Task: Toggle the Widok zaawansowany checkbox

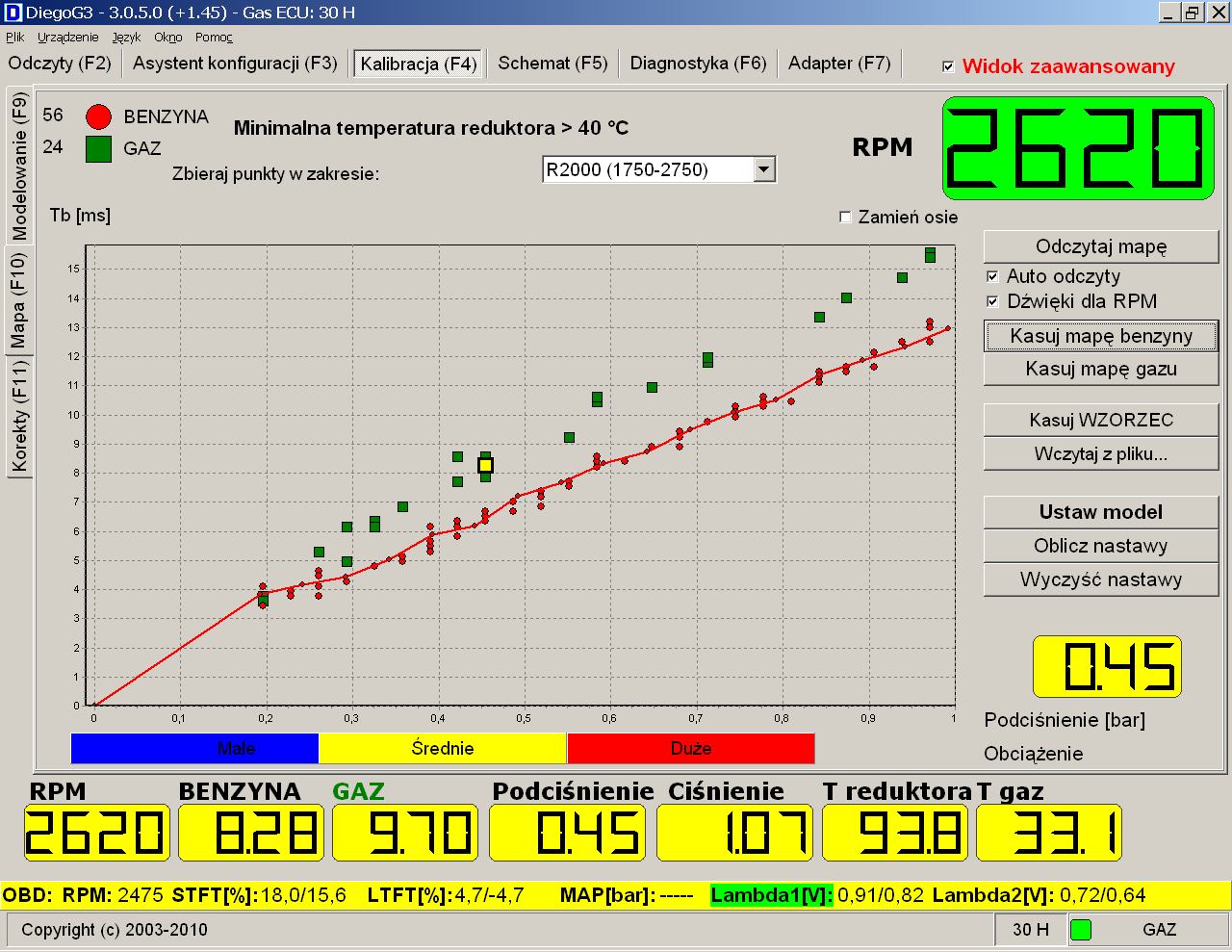Action: [948, 66]
